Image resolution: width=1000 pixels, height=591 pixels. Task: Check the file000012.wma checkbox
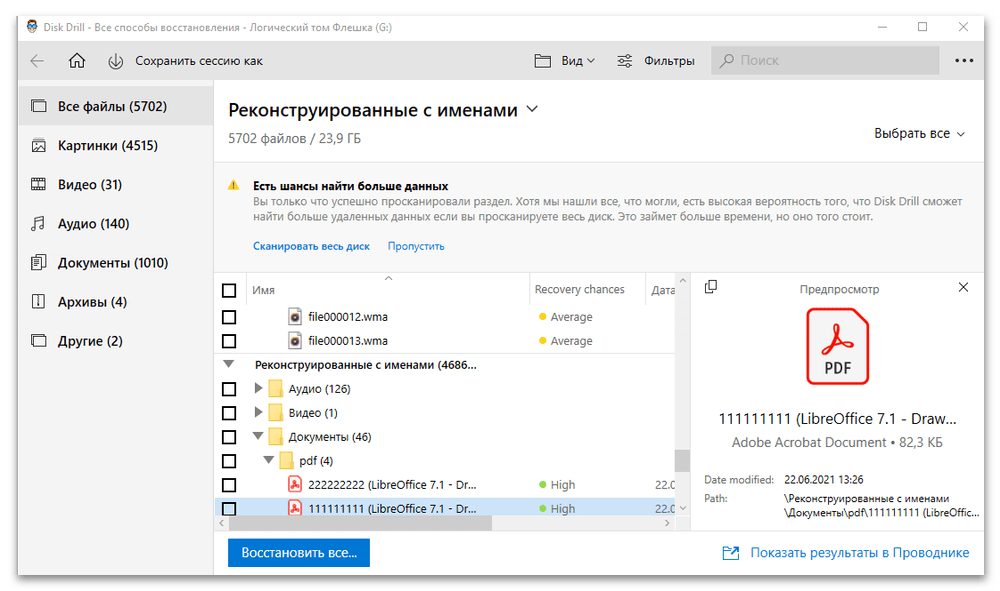click(229, 317)
